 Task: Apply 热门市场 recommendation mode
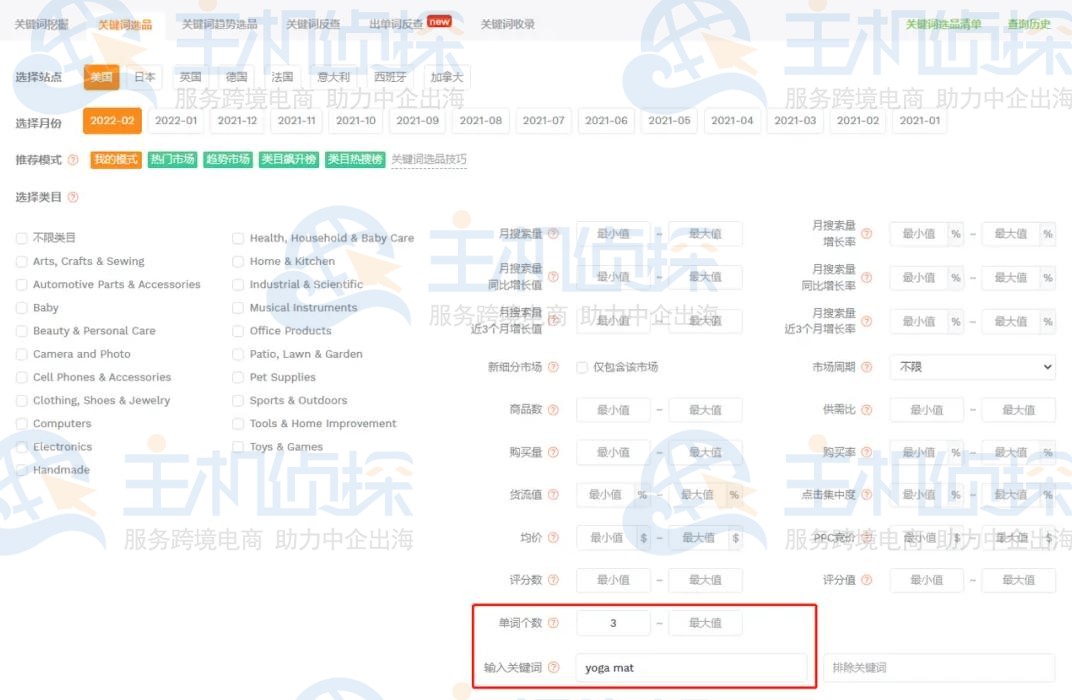coord(172,159)
